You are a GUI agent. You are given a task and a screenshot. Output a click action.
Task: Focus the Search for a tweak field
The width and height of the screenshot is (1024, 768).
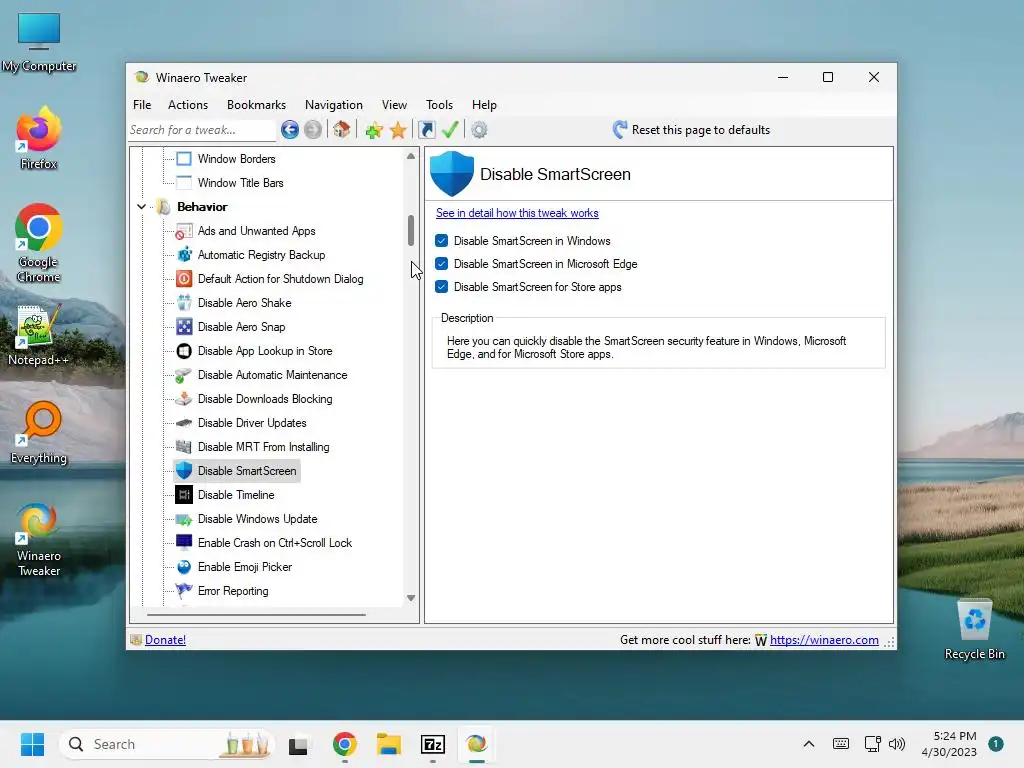click(202, 130)
